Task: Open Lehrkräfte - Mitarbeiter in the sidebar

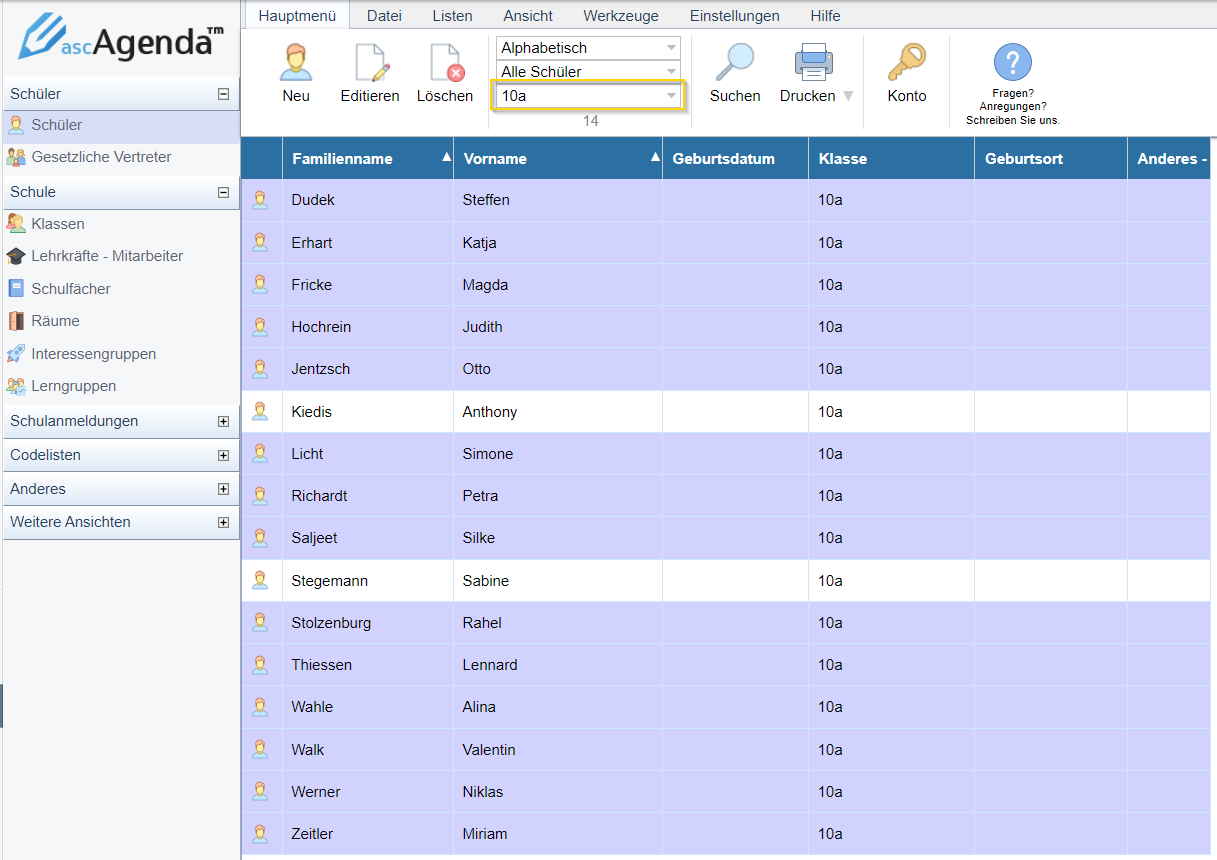Action: (107, 256)
